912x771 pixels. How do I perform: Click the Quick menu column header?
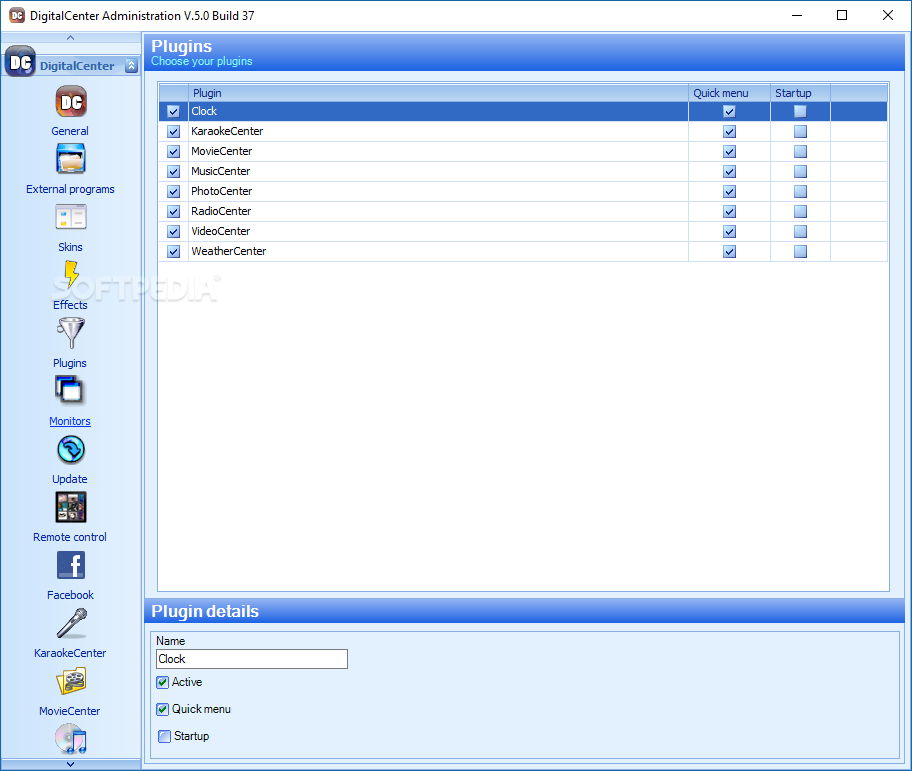pyautogui.click(x=729, y=93)
